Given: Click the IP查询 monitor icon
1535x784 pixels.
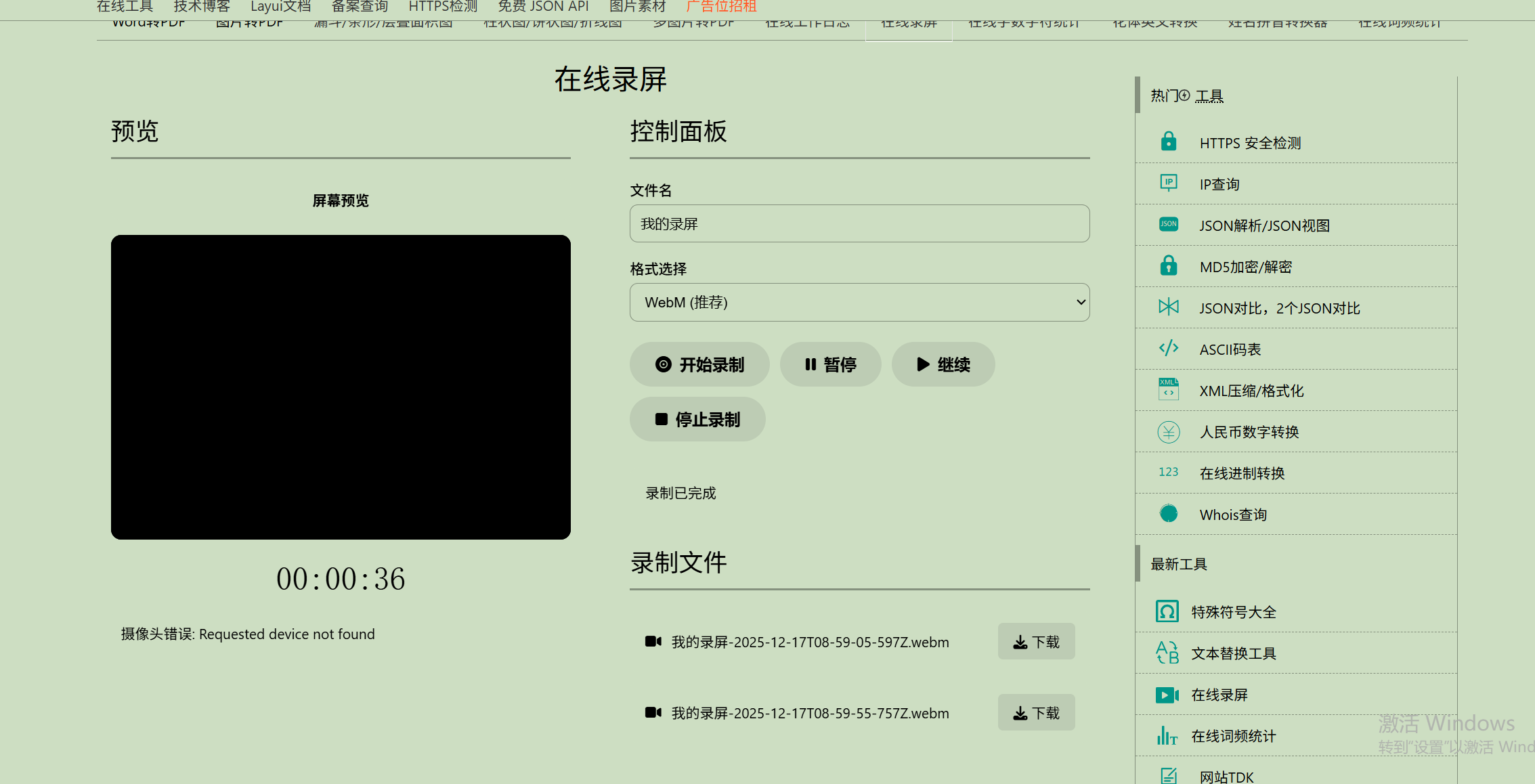Looking at the screenshot, I should 1168,183.
